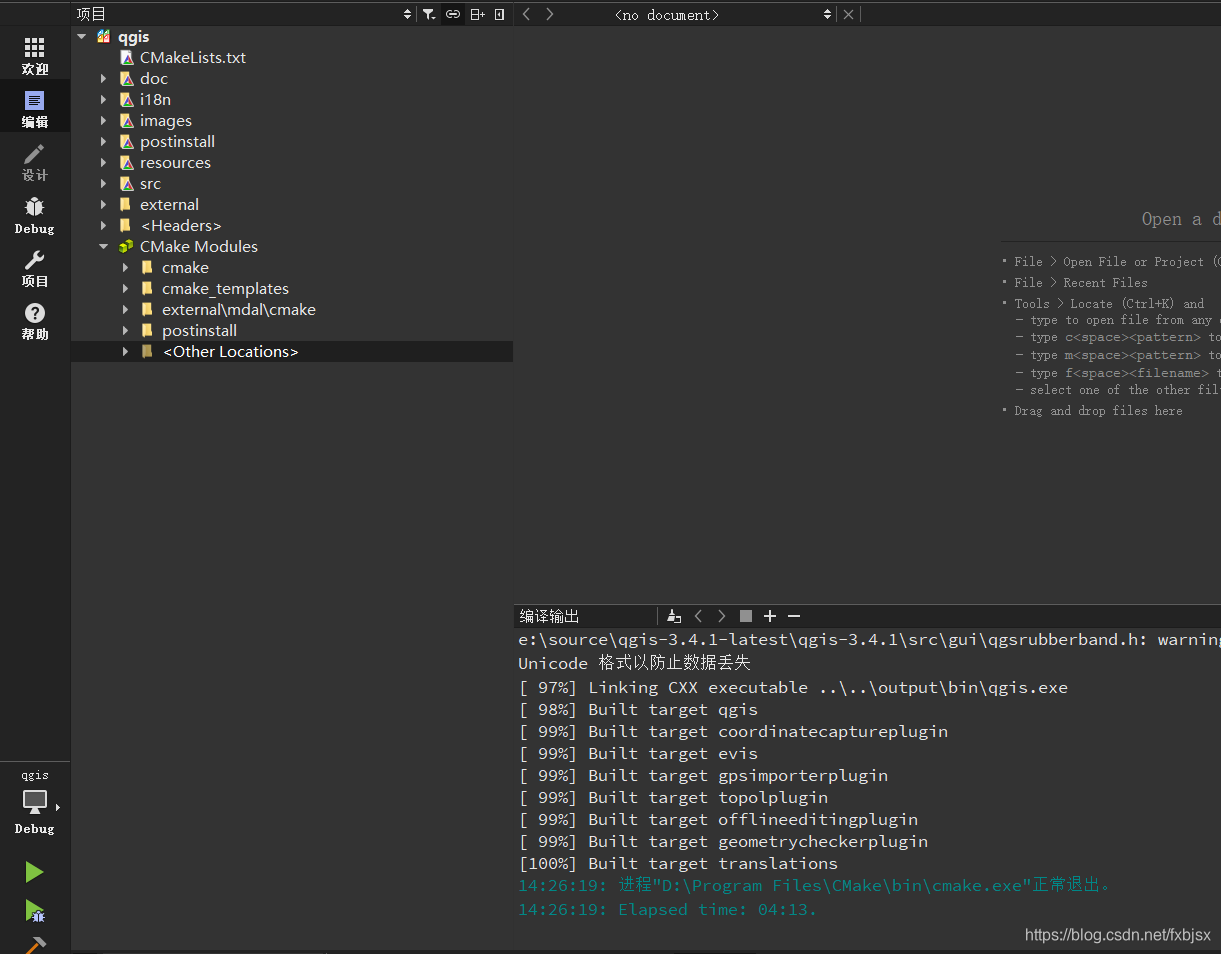Image resolution: width=1221 pixels, height=954 pixels.
Task: Open the 项目 projects mode
Action: (35, 269)
